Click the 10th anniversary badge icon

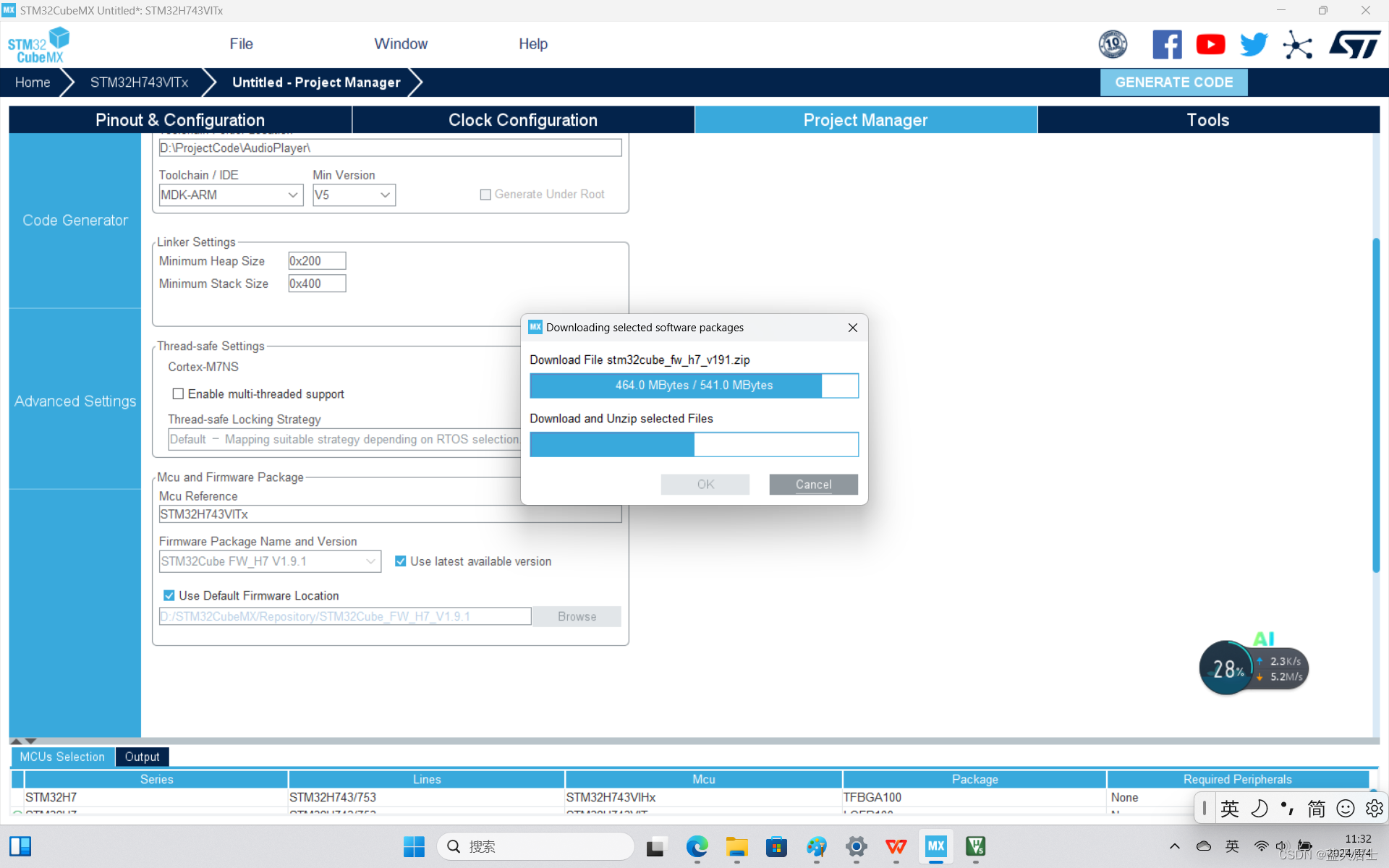pos(1113,45)
